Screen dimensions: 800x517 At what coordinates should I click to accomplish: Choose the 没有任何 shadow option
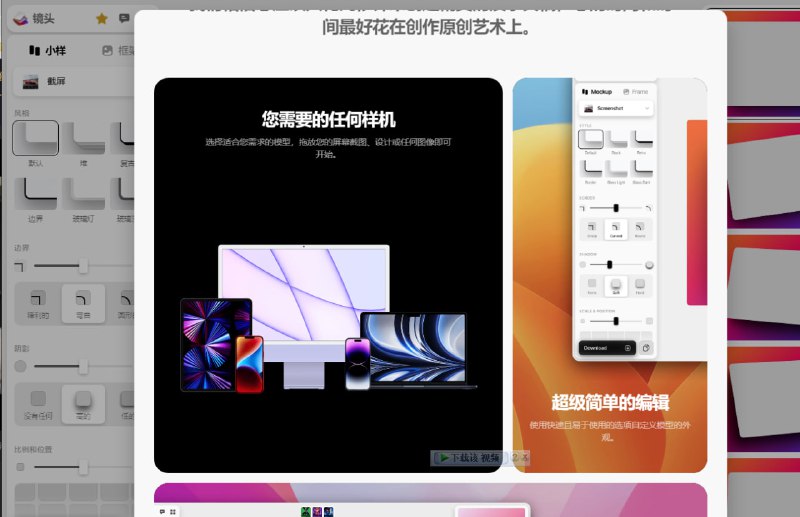tap(38, 404)
